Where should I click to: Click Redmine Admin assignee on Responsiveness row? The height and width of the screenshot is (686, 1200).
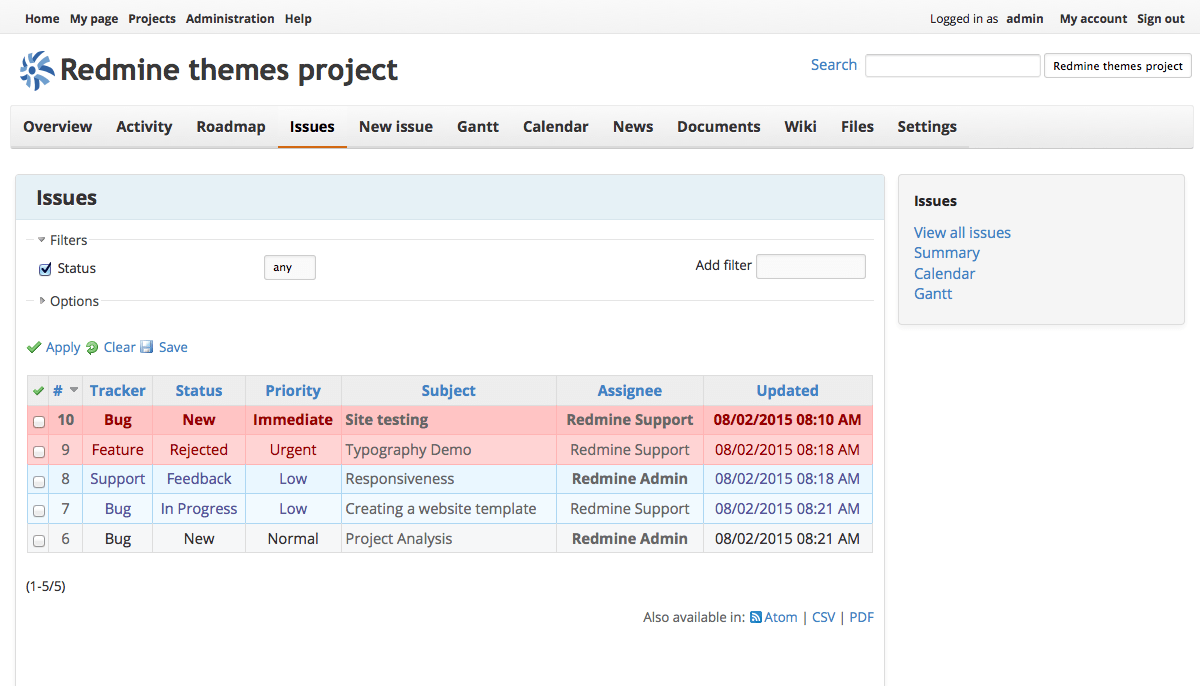[x=630, y=479]
